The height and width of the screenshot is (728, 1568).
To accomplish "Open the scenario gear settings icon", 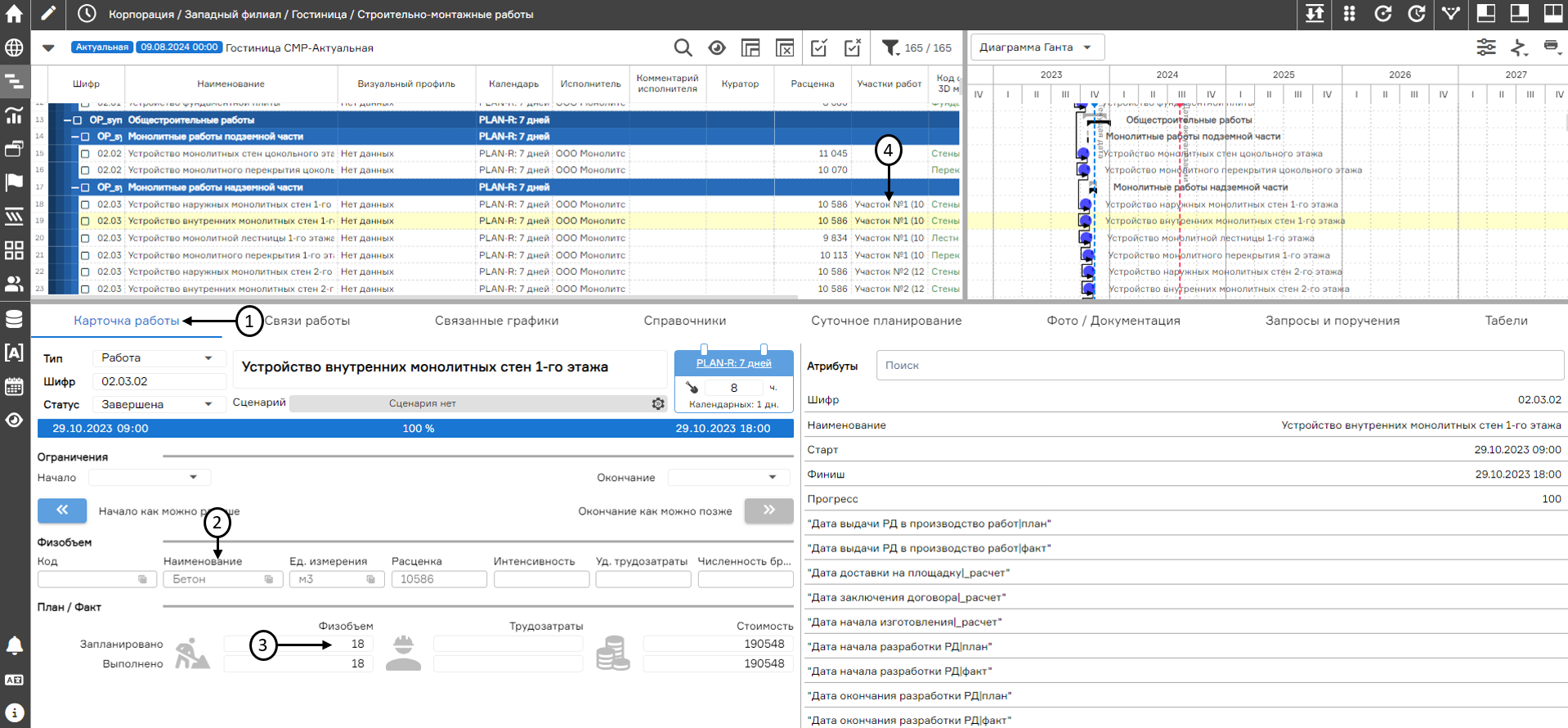I will (x=658, y=404).
